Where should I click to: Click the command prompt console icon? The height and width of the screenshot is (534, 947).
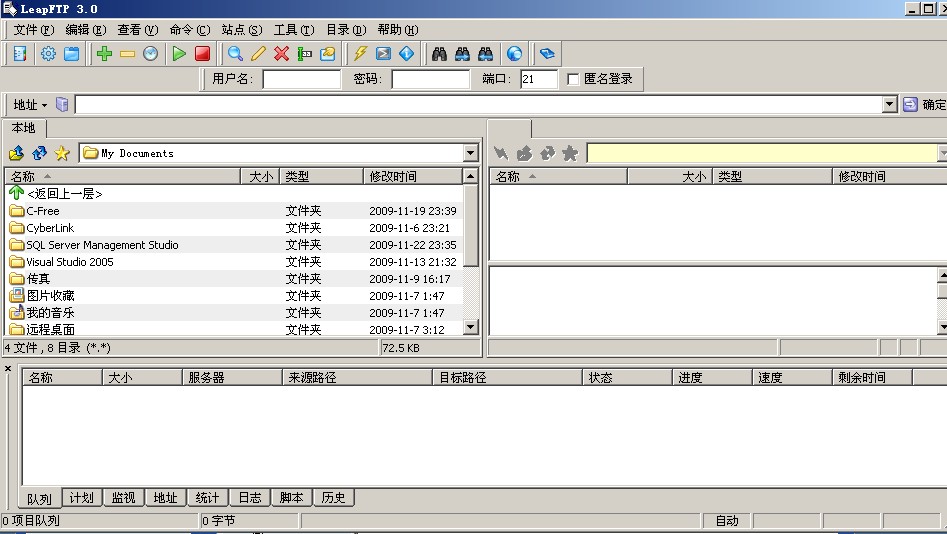[384, 54]
